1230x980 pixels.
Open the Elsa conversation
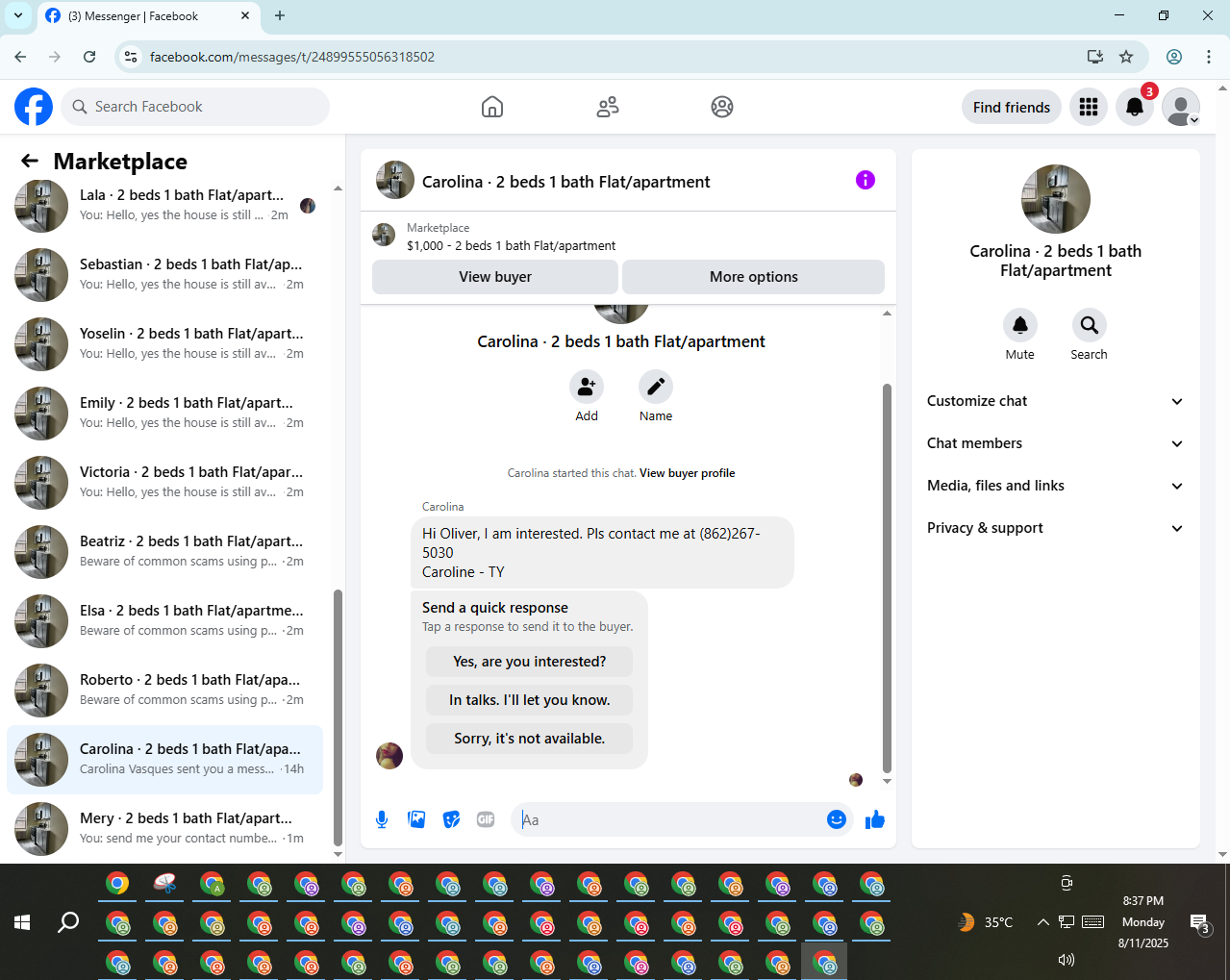tap(164, 621)
